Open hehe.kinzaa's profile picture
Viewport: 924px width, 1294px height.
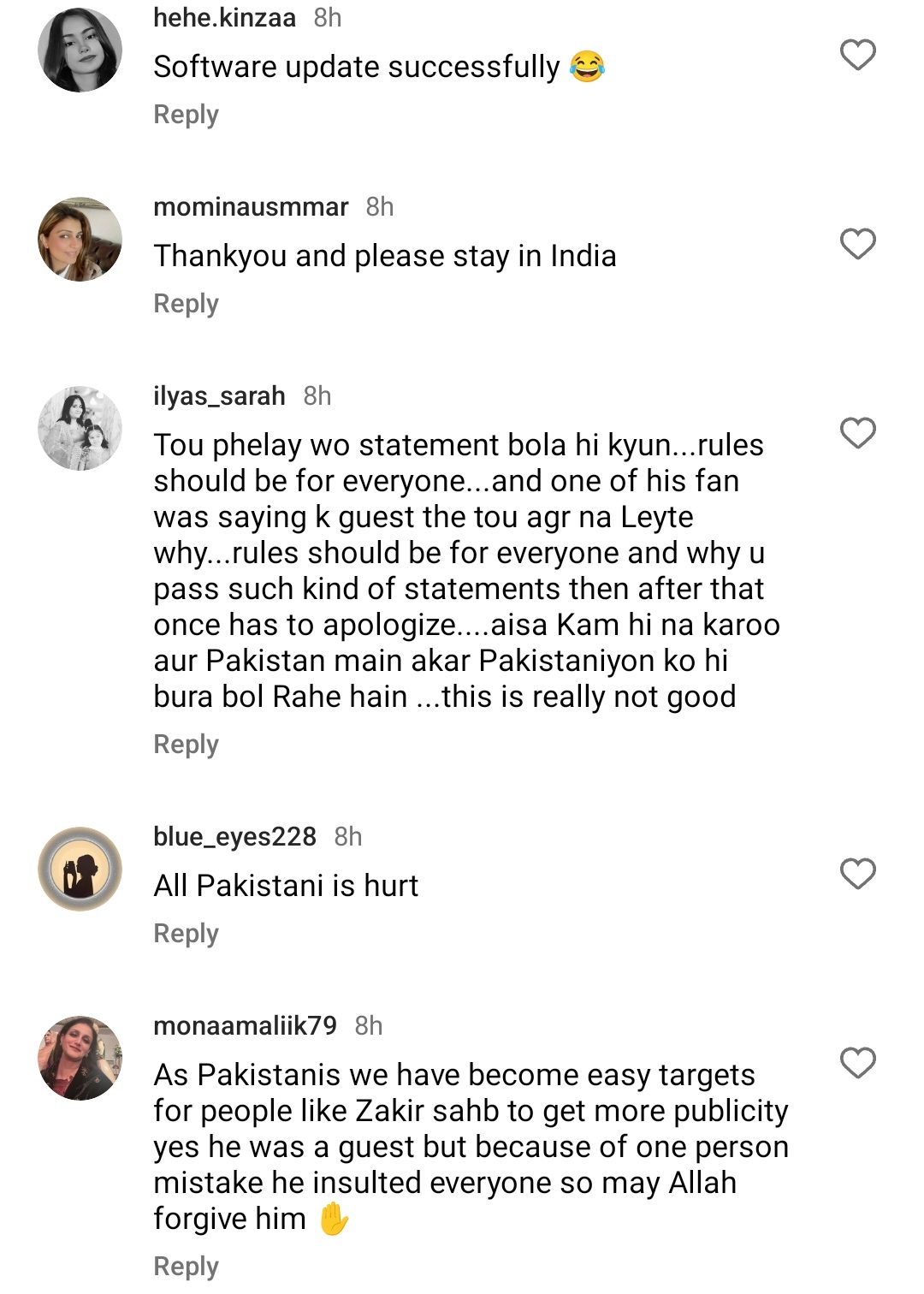[80, 50]
